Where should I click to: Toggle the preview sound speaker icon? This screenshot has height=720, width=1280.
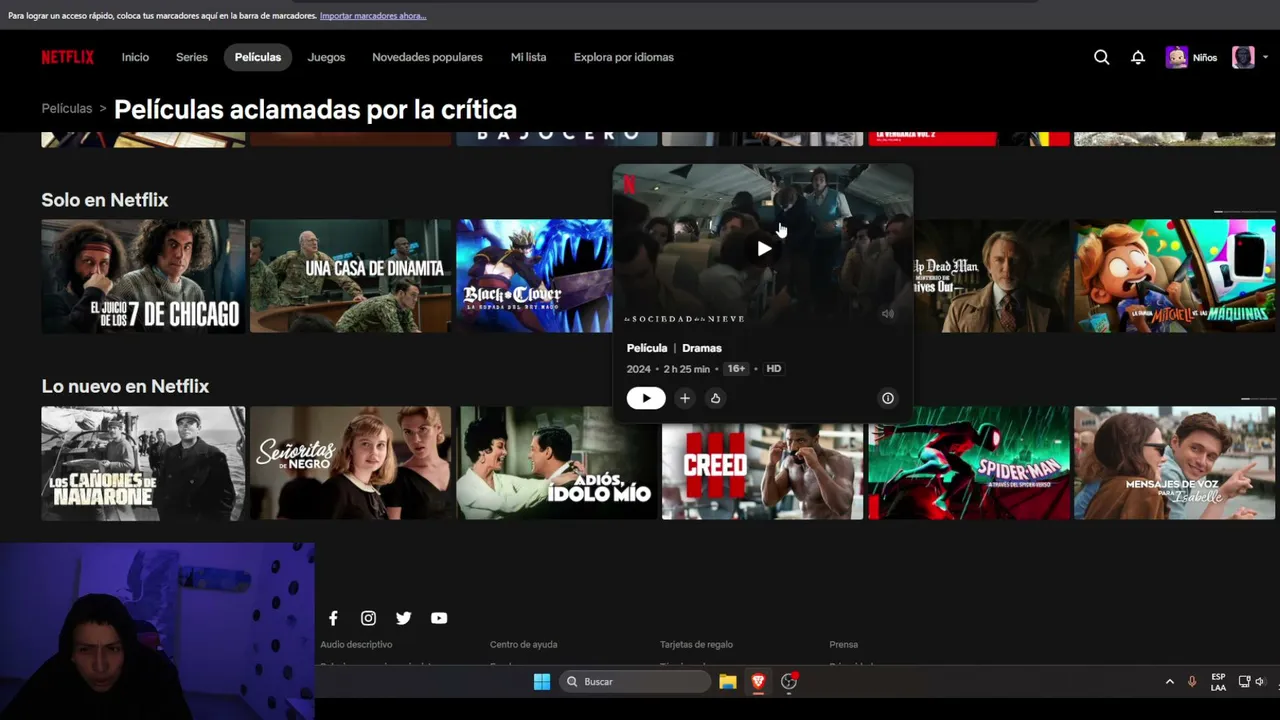(x=887, y=314)
